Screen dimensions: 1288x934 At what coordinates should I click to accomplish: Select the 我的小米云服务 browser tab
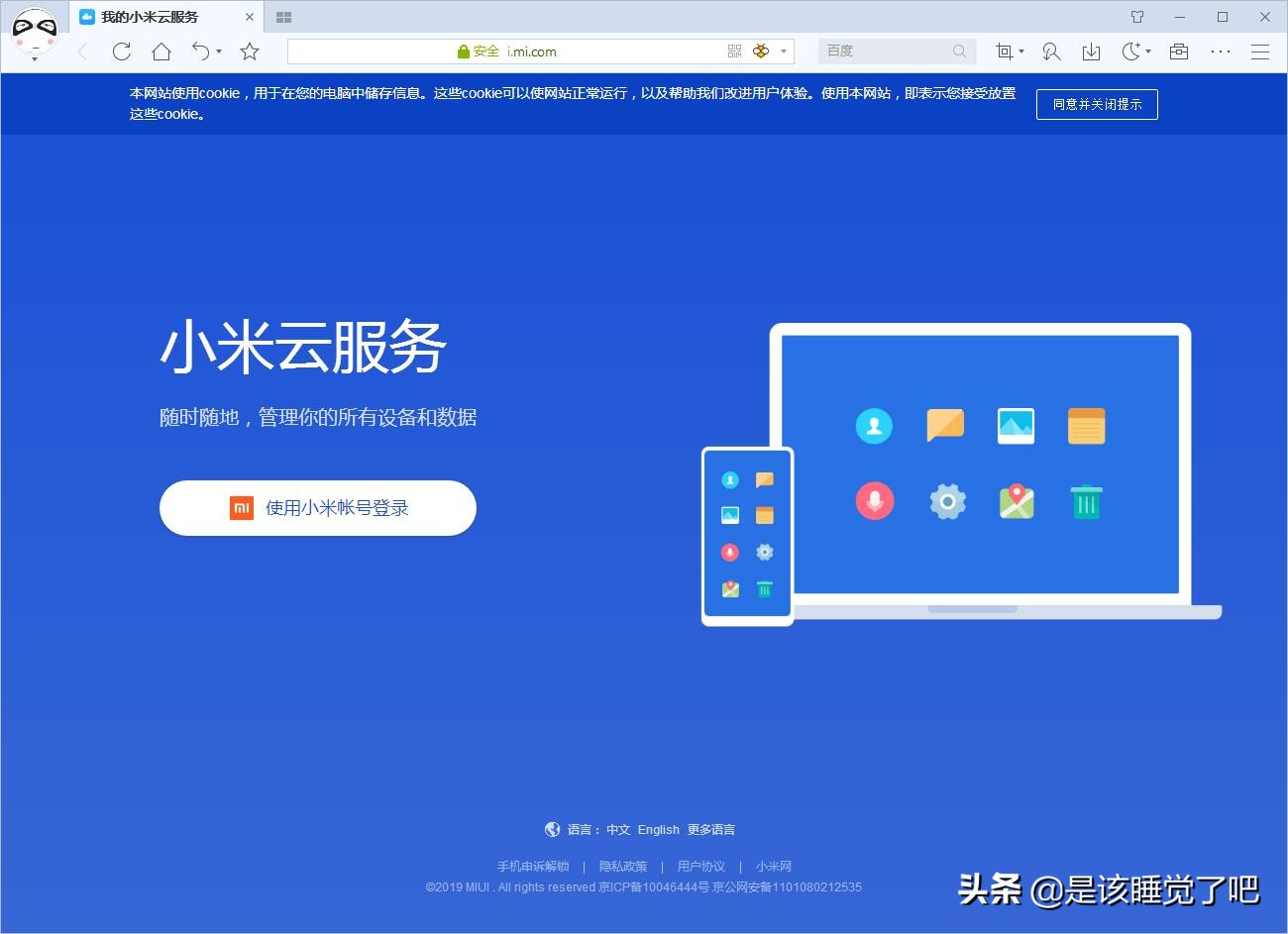(166, 17)
